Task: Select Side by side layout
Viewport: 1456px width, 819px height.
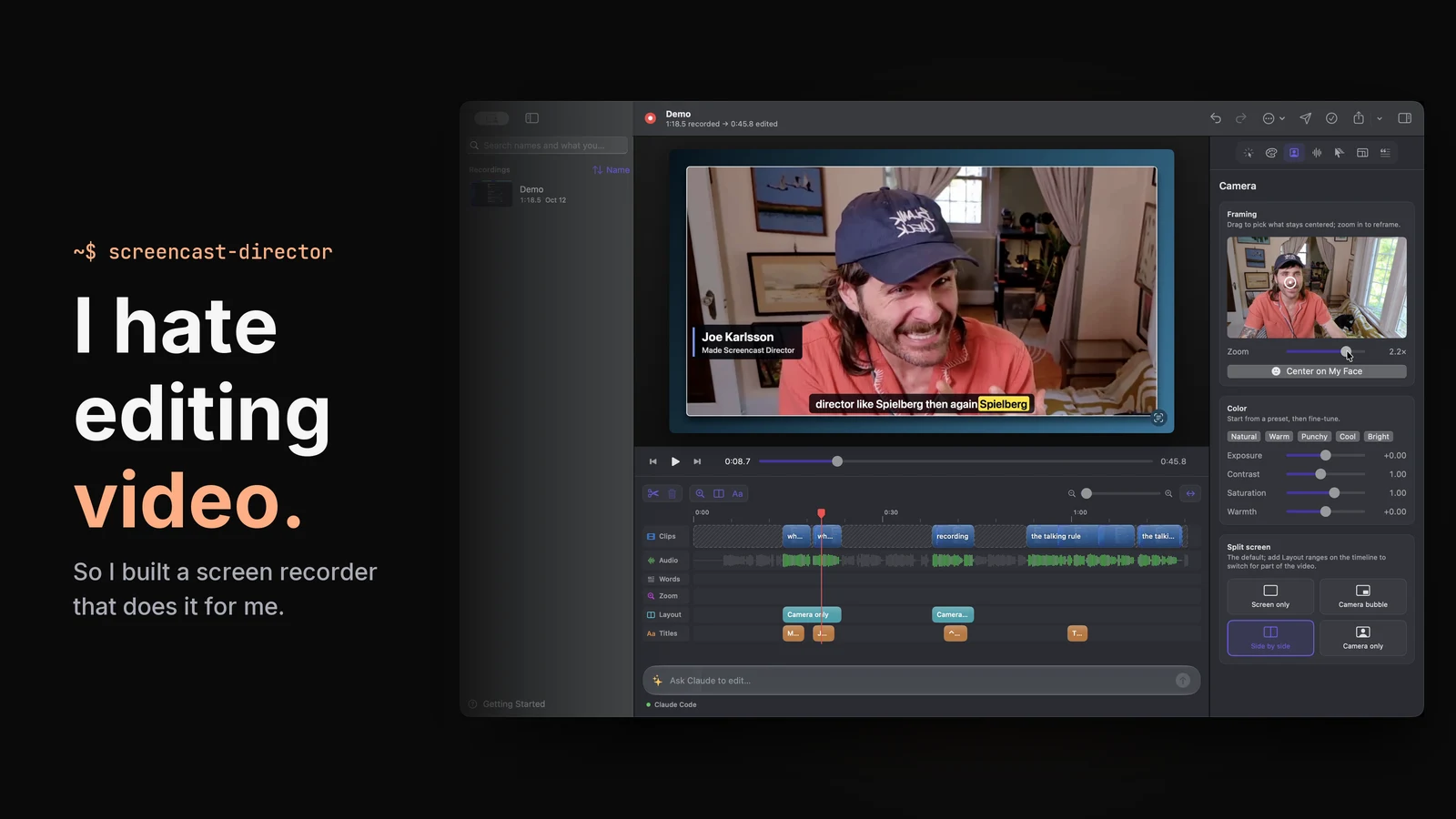Action: click(1270, 638)
